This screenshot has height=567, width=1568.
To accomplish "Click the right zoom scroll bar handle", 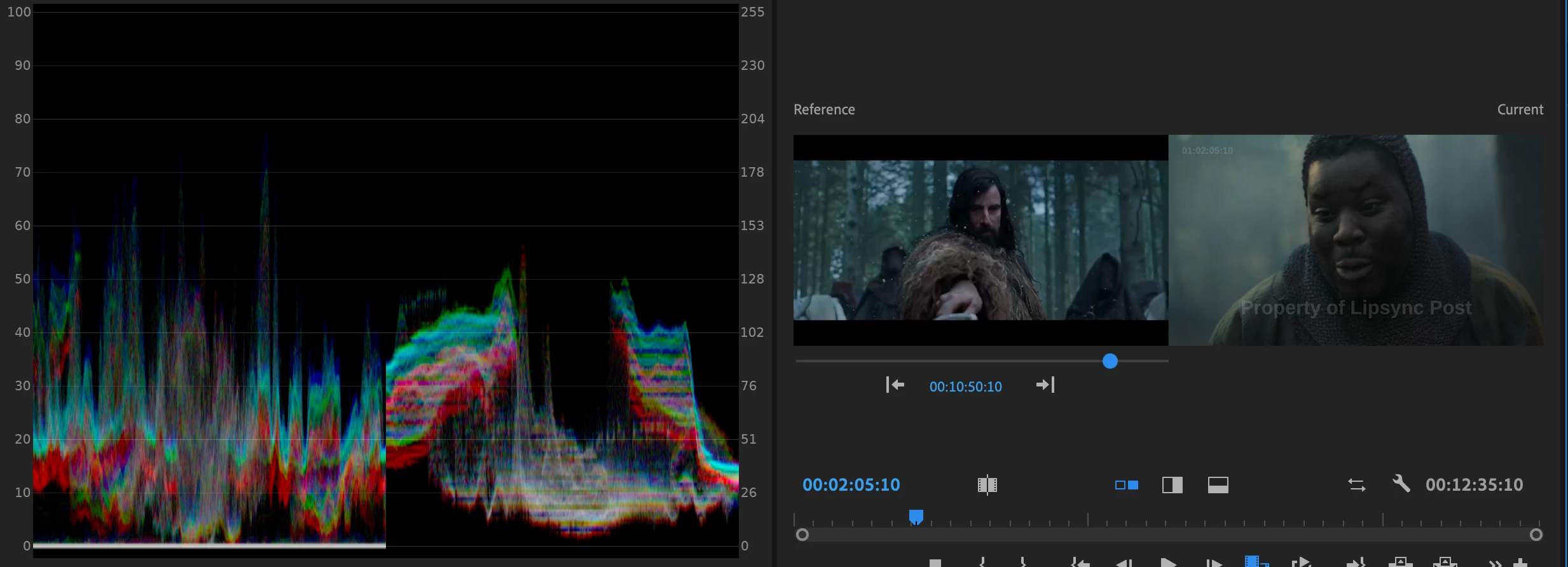I will point(1536,535).
